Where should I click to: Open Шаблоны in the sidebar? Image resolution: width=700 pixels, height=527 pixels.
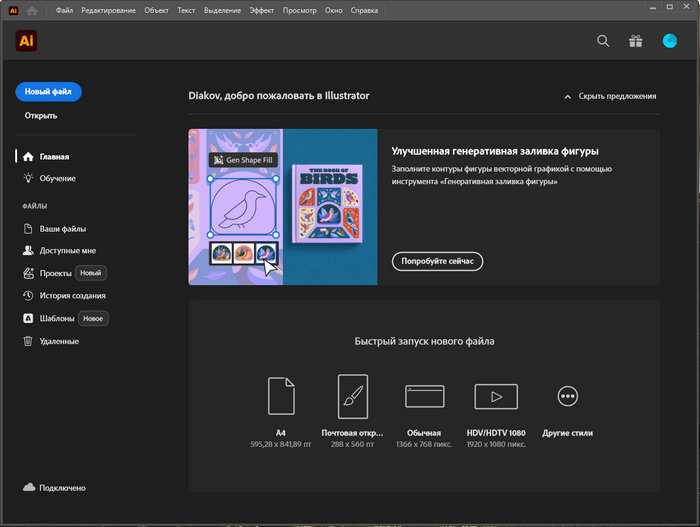(57, 318)
